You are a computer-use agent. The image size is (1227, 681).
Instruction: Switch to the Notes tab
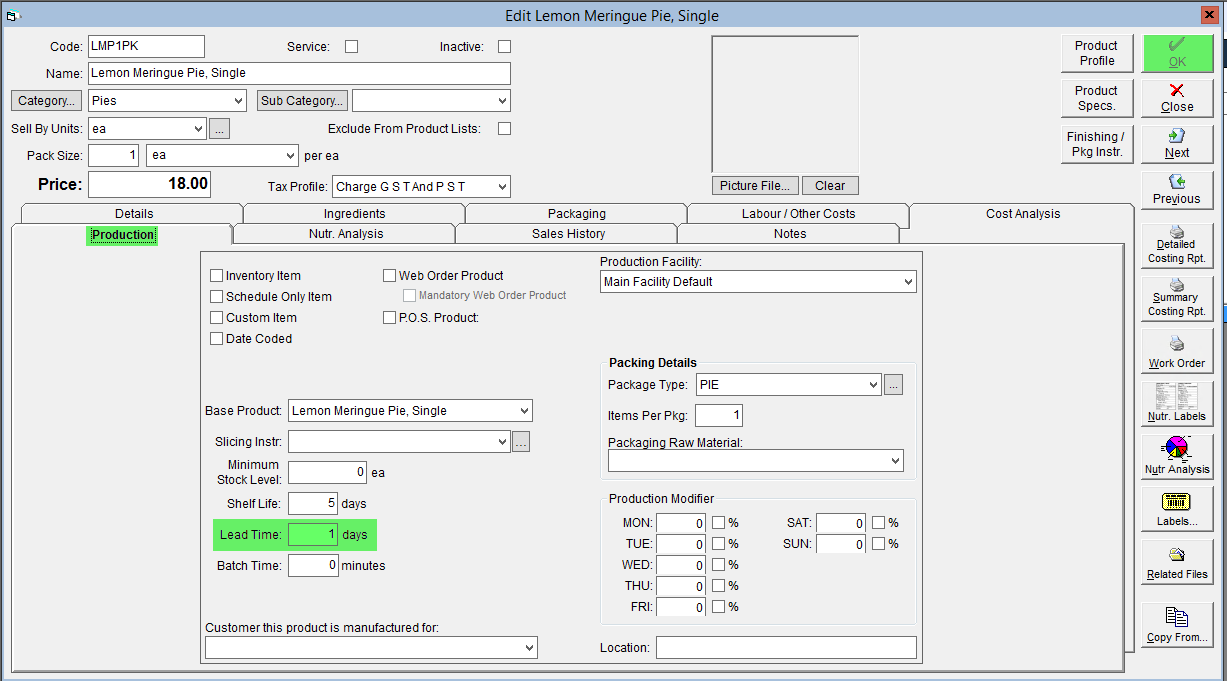point(789,234)
